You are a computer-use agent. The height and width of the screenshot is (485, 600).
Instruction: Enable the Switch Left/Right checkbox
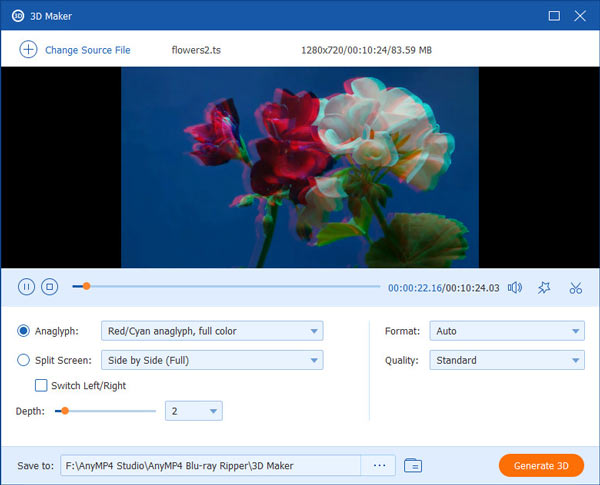click(x=41, y=385)
